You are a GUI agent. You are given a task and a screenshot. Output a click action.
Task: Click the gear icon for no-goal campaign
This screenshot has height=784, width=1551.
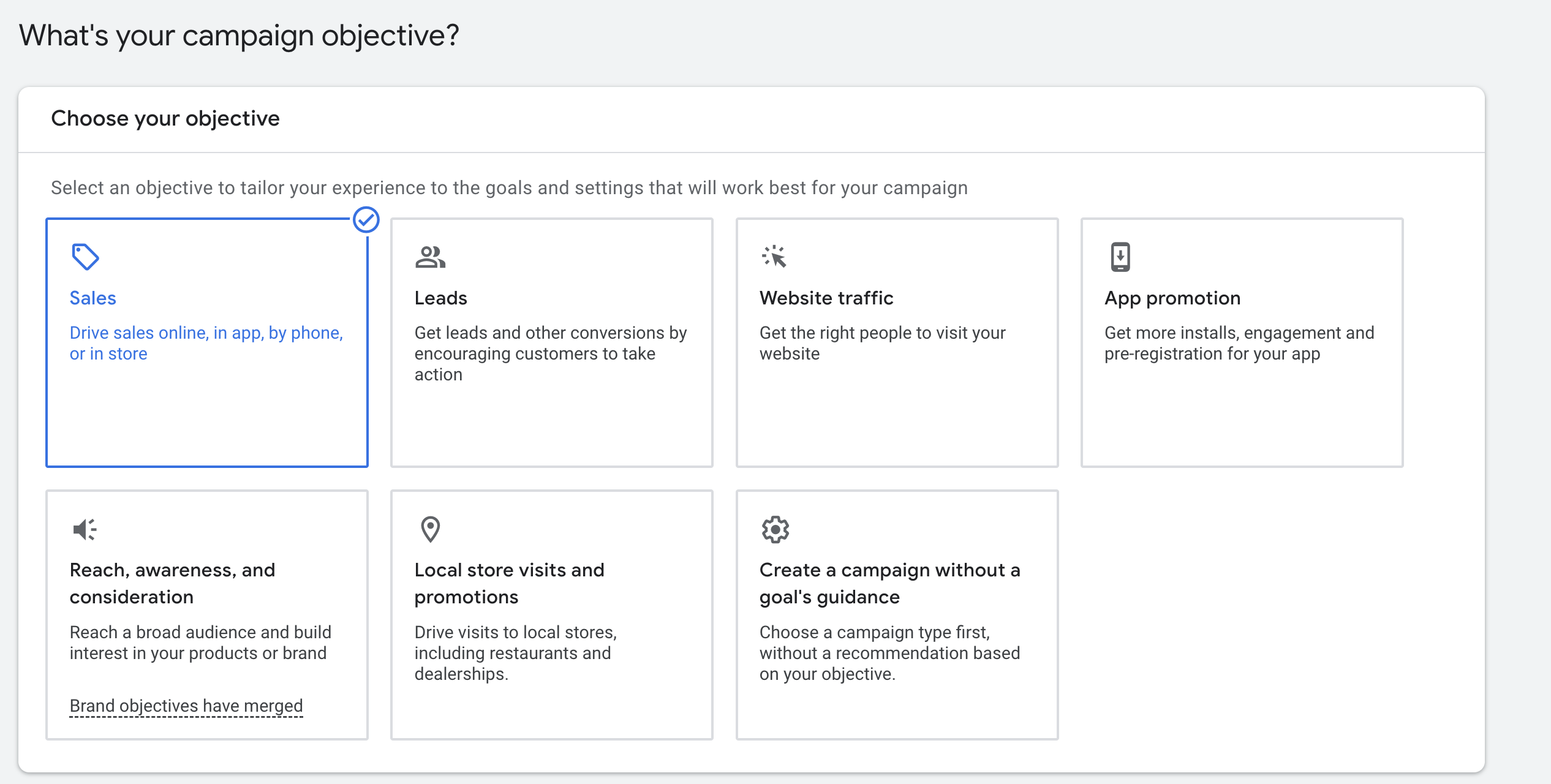pyautogui.click(x=775, y=529)
